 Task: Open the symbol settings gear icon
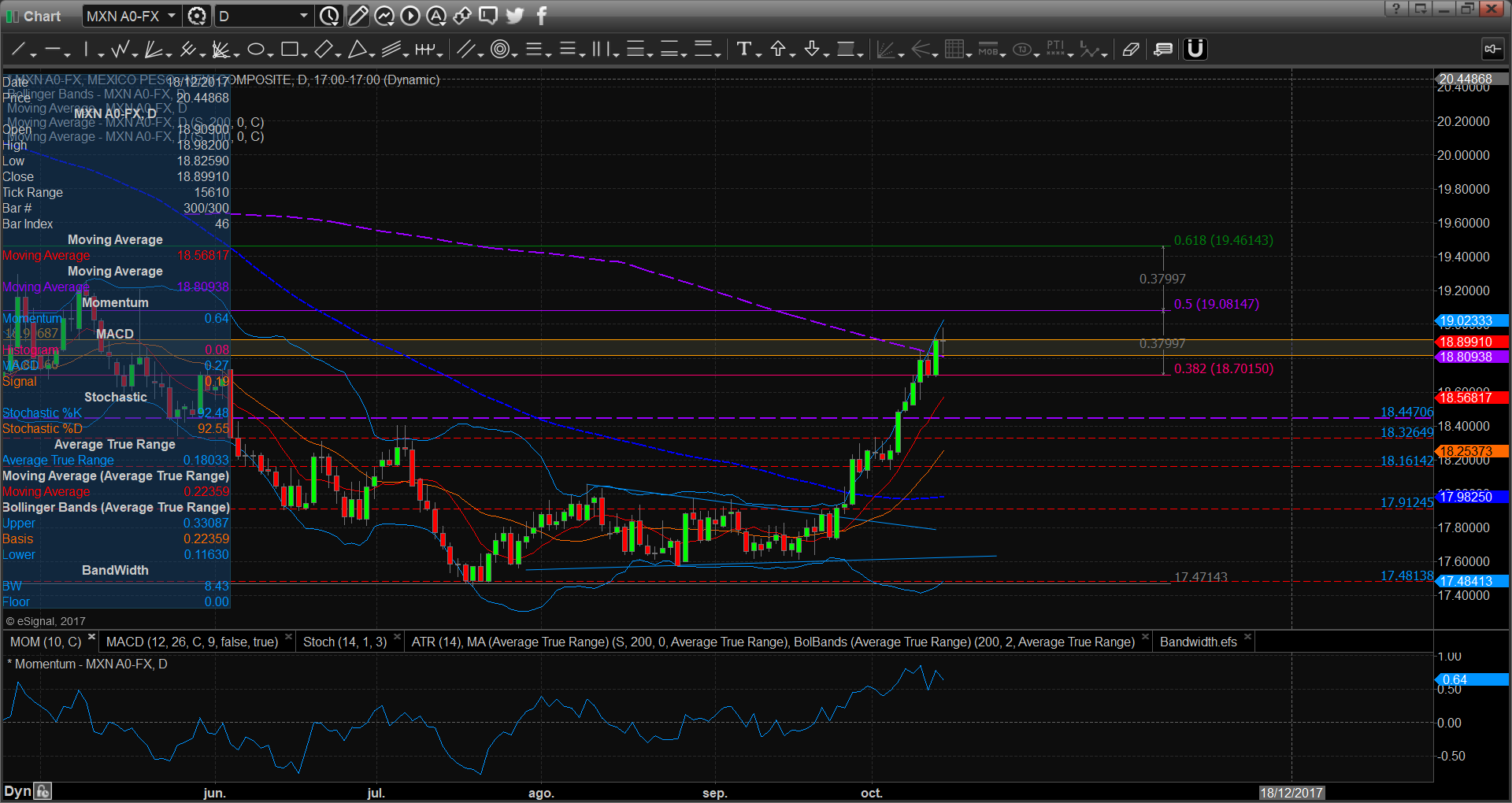(x=197, y=16)
